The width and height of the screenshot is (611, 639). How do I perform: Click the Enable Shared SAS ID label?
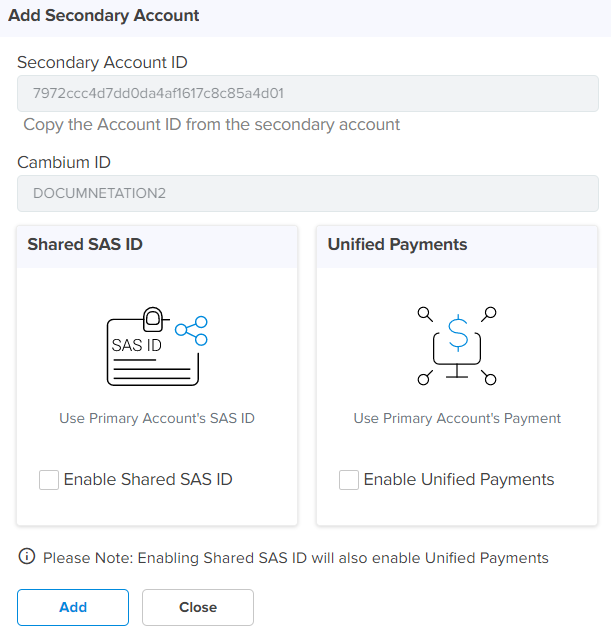tap(148, 480)
